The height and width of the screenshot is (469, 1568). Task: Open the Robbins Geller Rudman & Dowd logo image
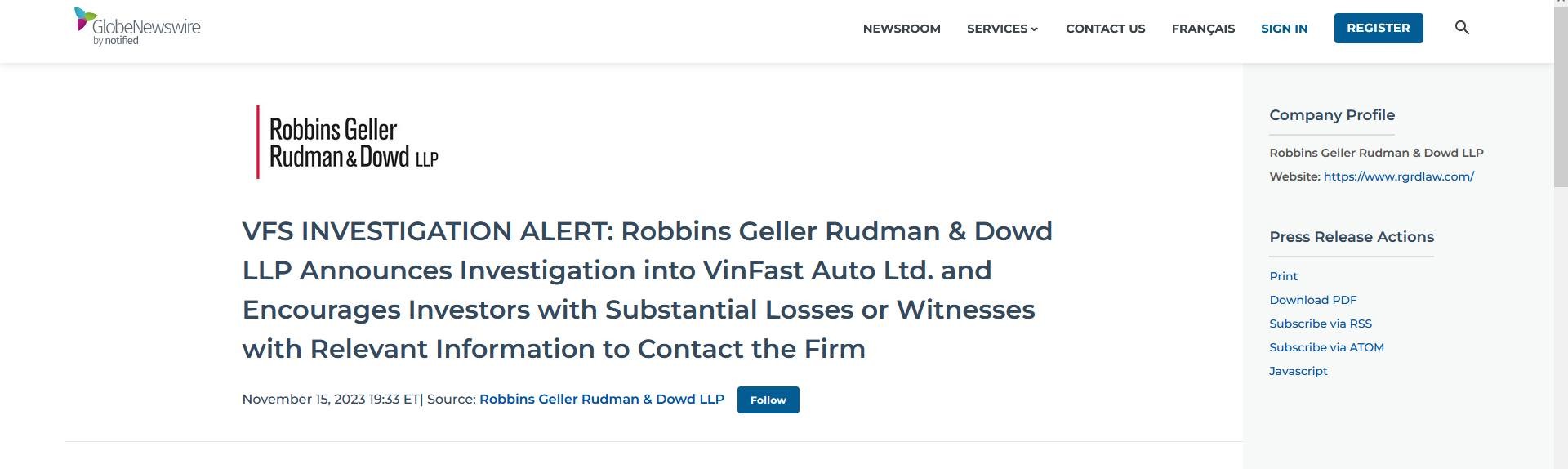(347, 142)
